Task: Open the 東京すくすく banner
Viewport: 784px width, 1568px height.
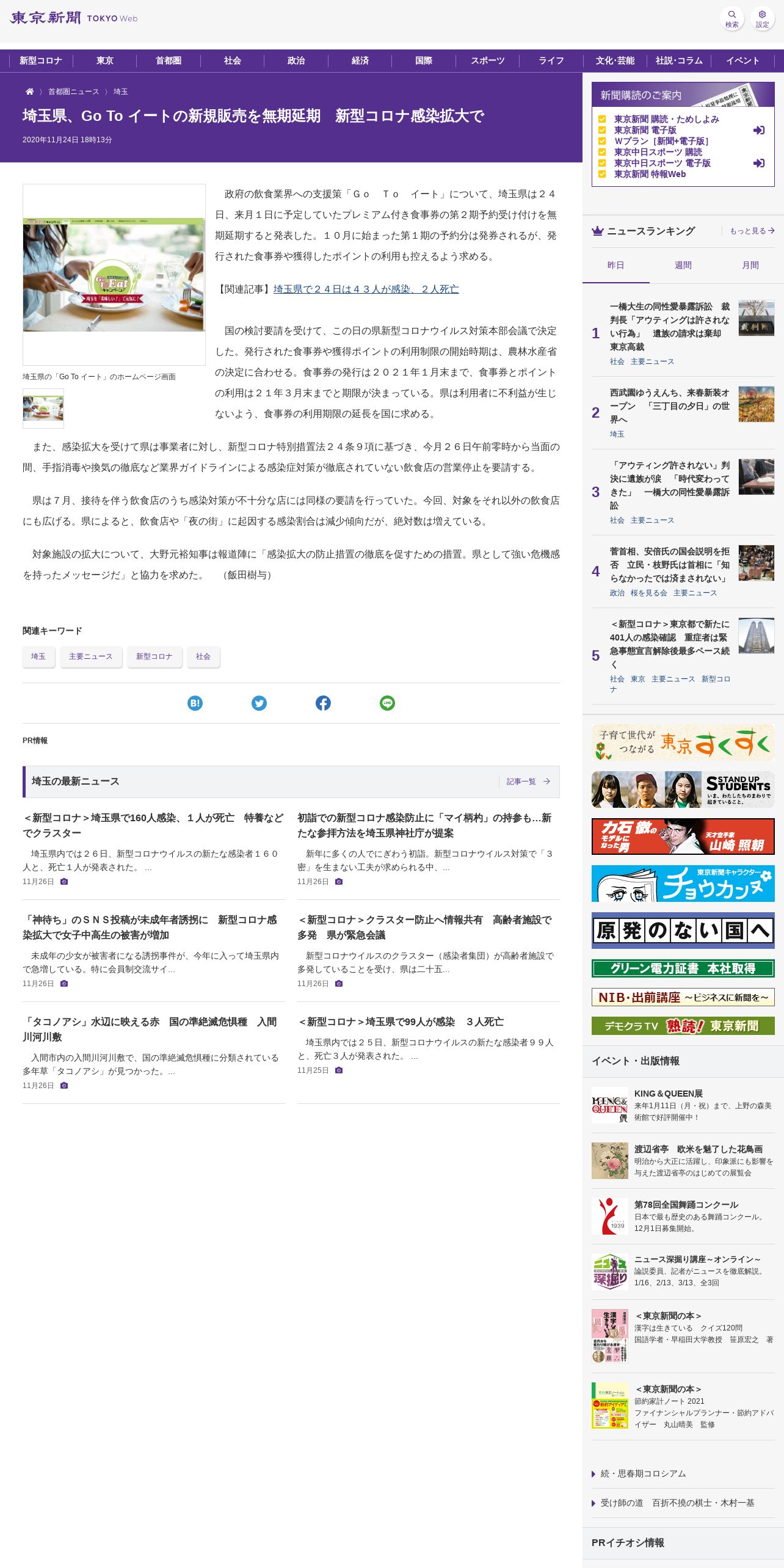Action: (683, 742)
